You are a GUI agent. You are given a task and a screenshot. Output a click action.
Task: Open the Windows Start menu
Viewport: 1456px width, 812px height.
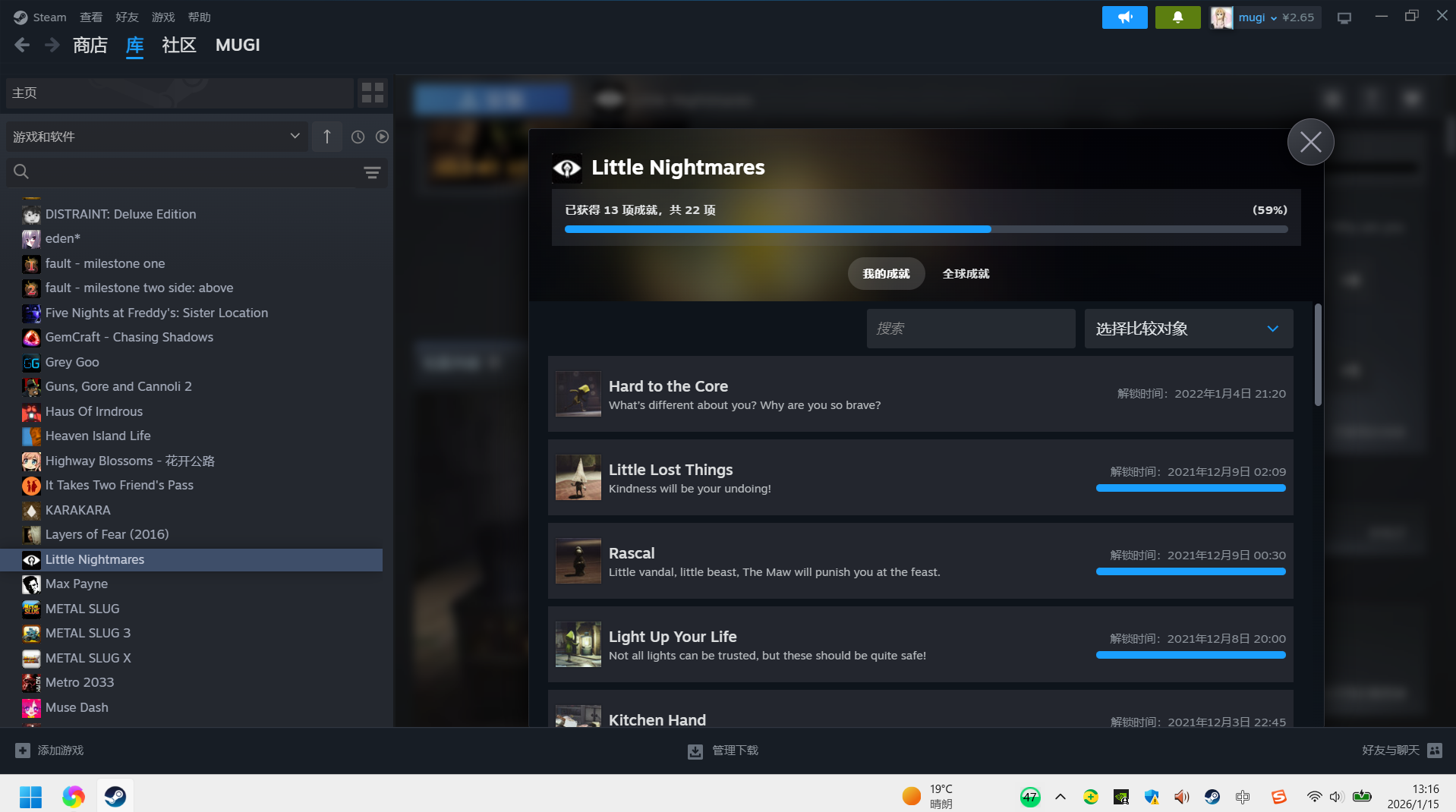[31, 797]
